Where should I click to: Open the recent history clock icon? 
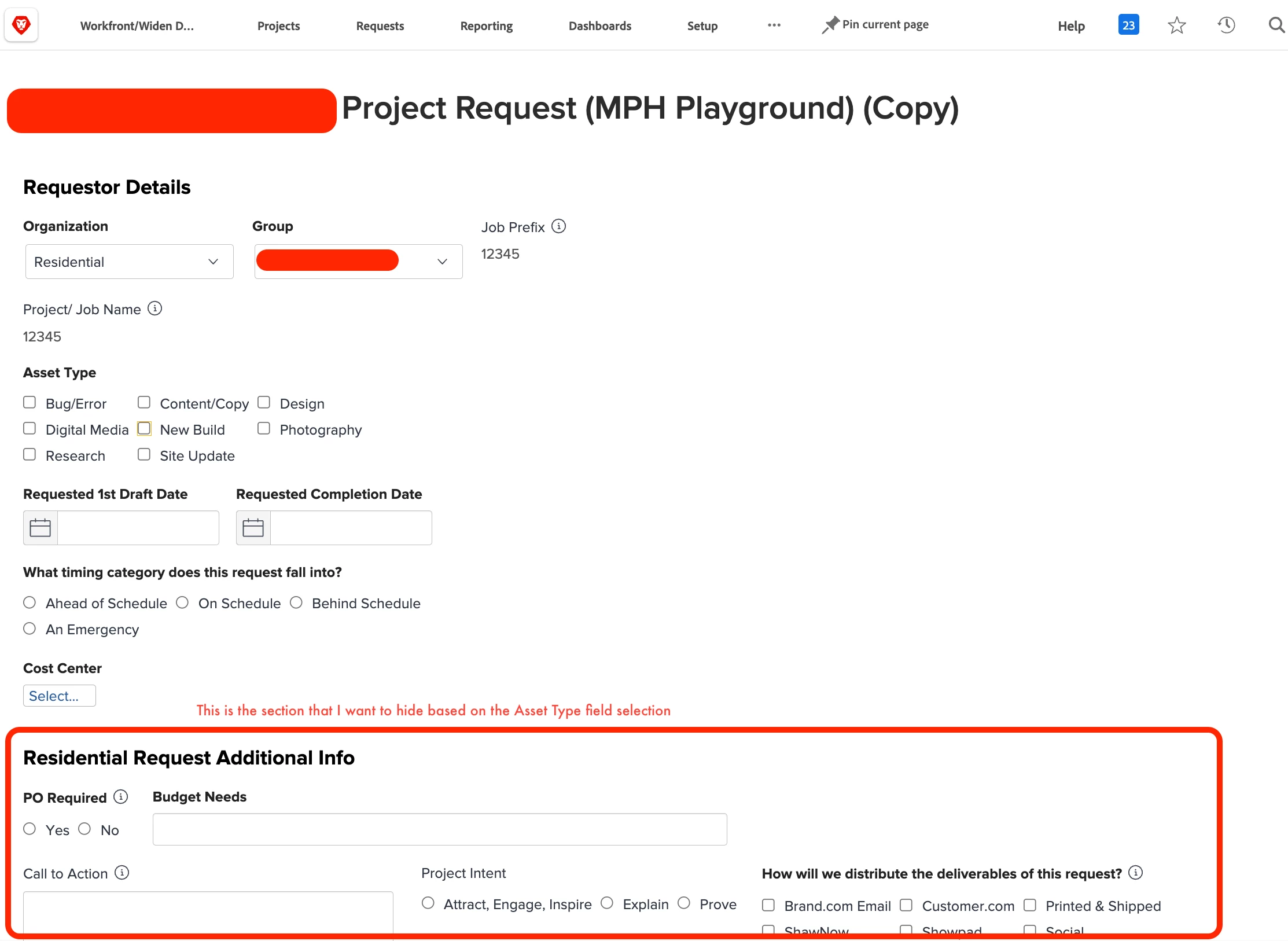(x=1226, y=25)
